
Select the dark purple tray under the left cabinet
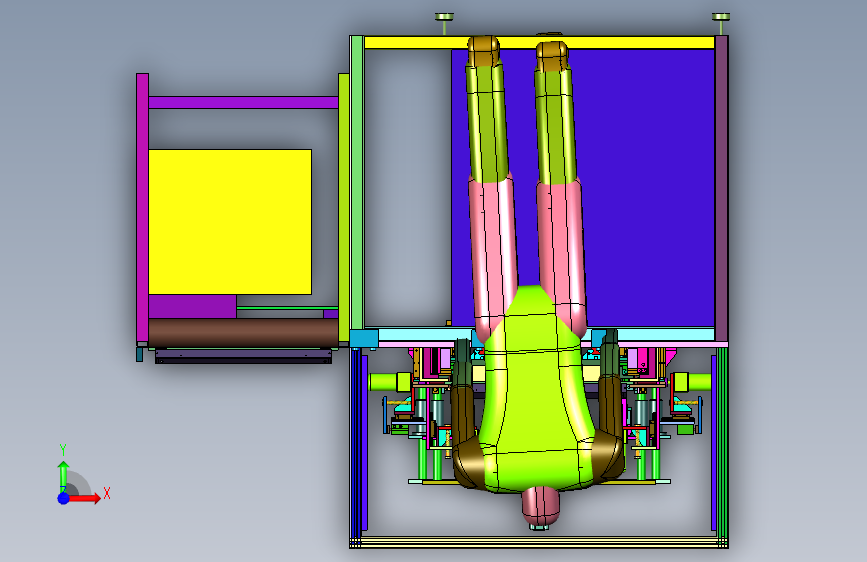[x=243, y=356]
